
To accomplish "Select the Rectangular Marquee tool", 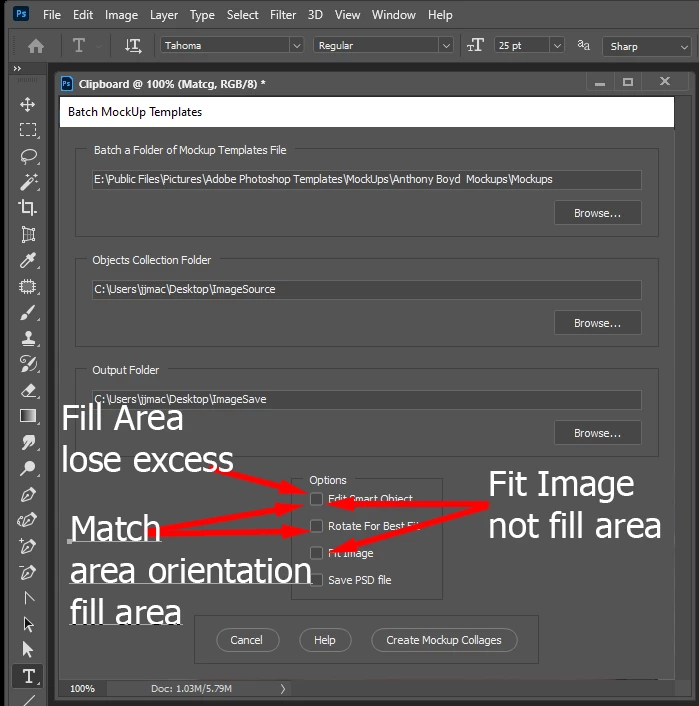I will (28, 130).
